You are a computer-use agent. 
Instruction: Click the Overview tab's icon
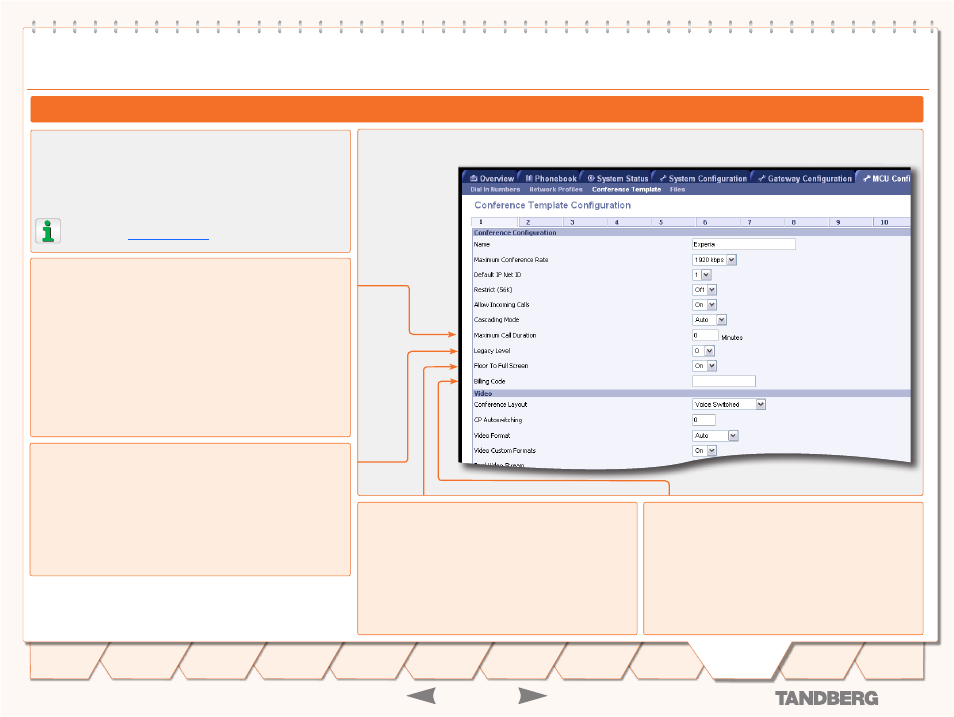473,178
